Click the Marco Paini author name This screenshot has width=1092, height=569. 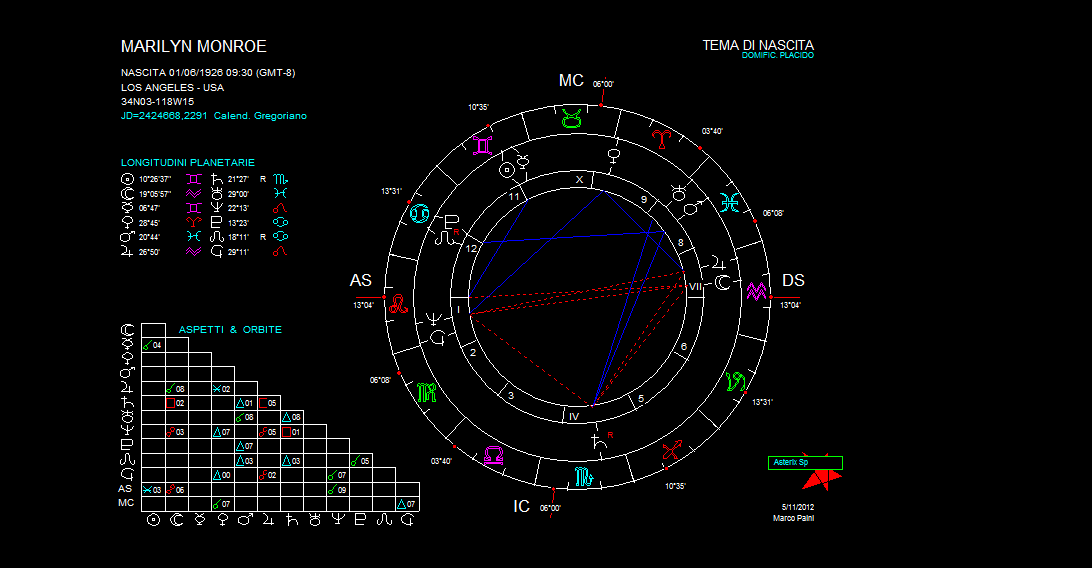click(793, 518)
